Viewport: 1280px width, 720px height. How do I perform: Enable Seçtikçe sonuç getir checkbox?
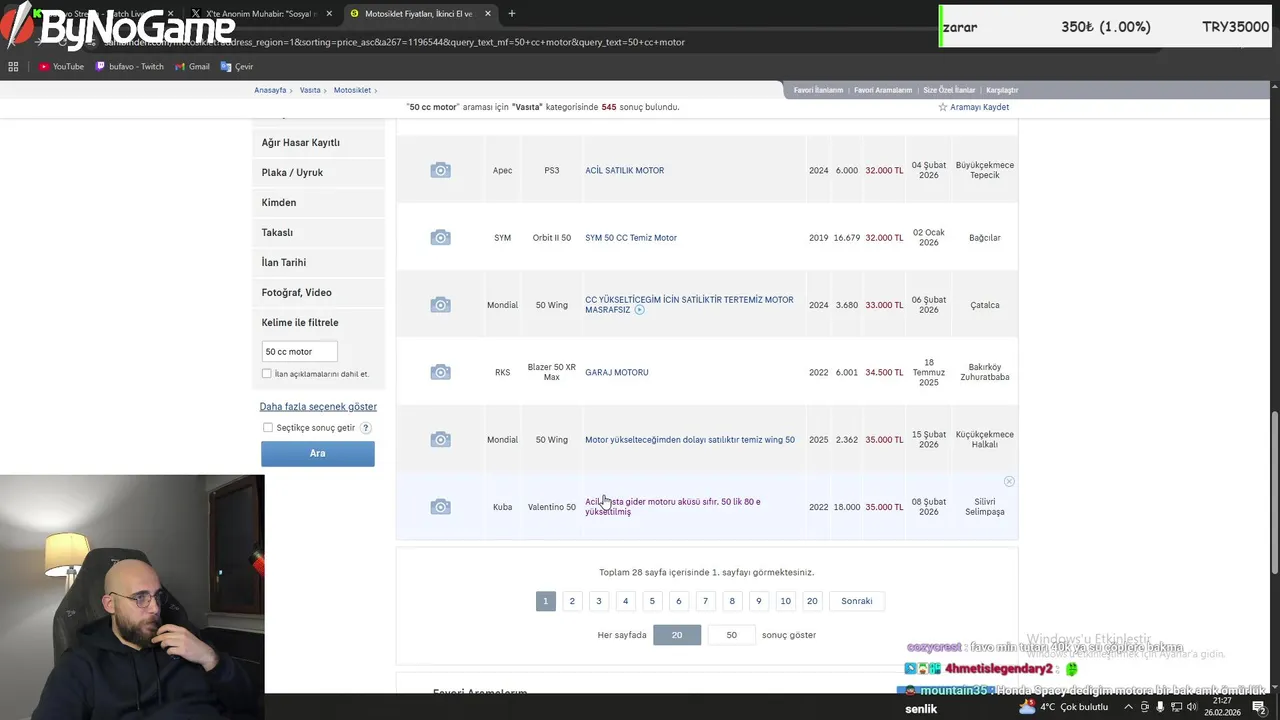(x=268, y=428)
